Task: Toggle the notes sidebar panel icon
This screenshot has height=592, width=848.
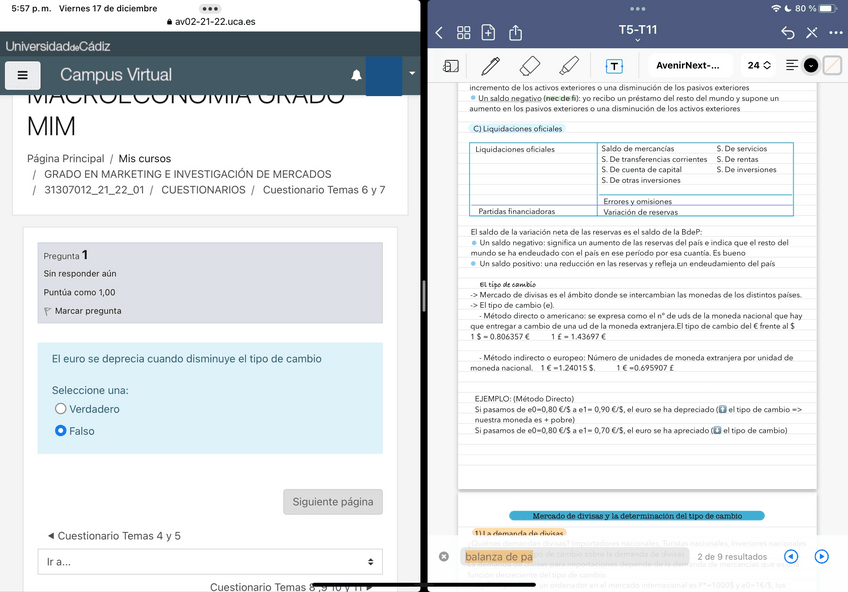Action: click(450, 66)
